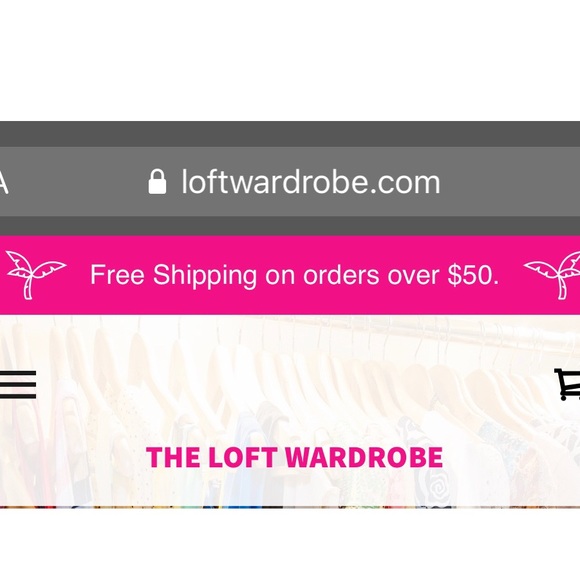This screenshot has width=580, height=580.
Task: Click the dark strip above the address bar
Action: [x=290, y=134]
